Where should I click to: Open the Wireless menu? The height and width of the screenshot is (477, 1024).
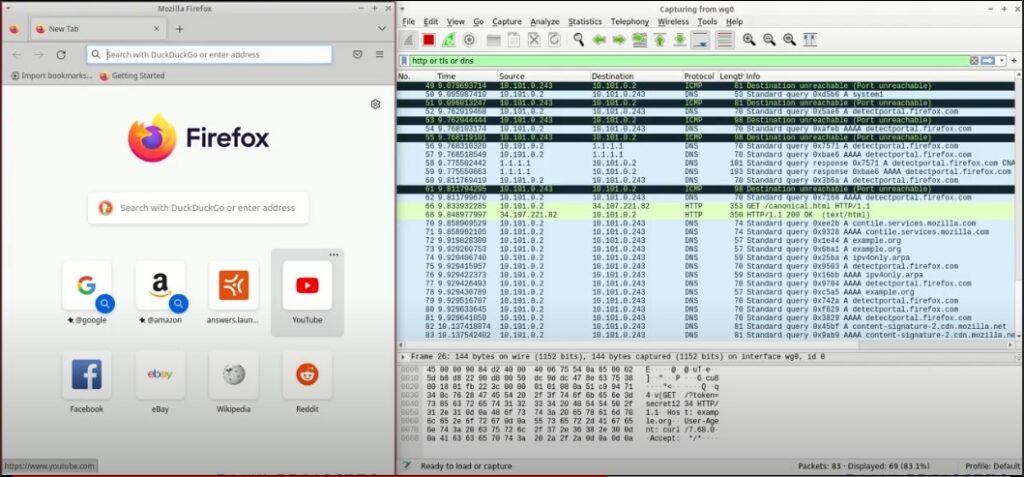click(x=673, y=22)
